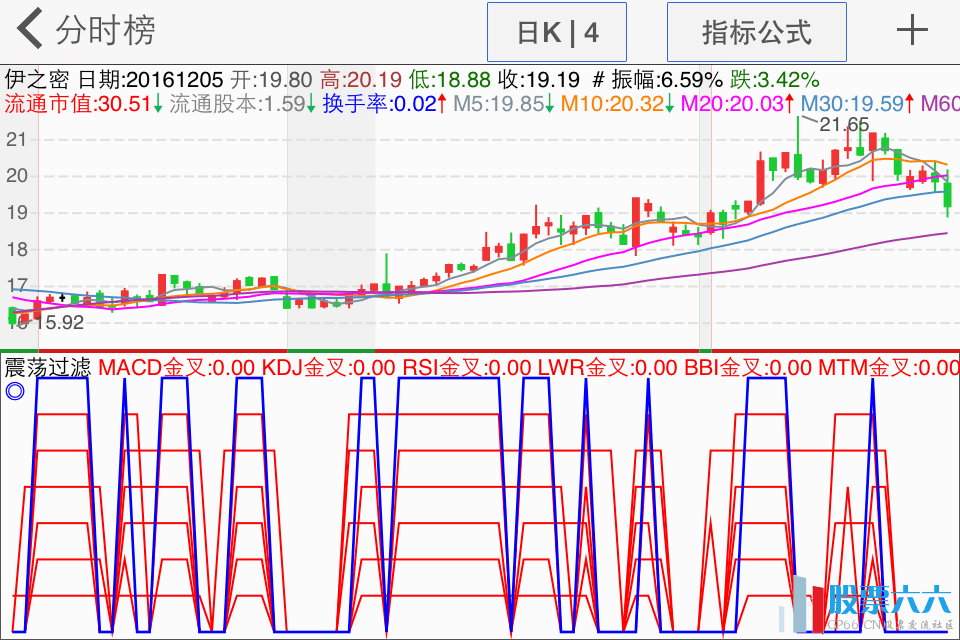
Task: Tap the small black cross marker on chart
Action: tap(63, 297)
